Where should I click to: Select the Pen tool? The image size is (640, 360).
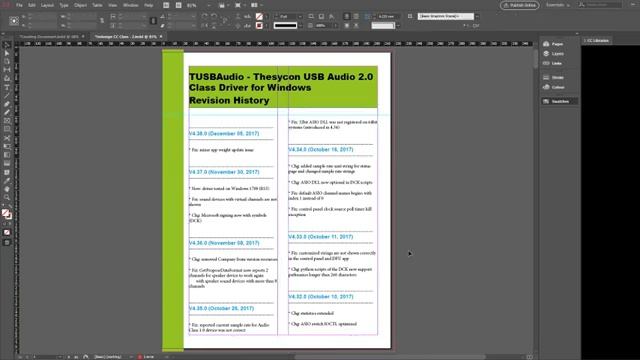(x=7, y=104)
